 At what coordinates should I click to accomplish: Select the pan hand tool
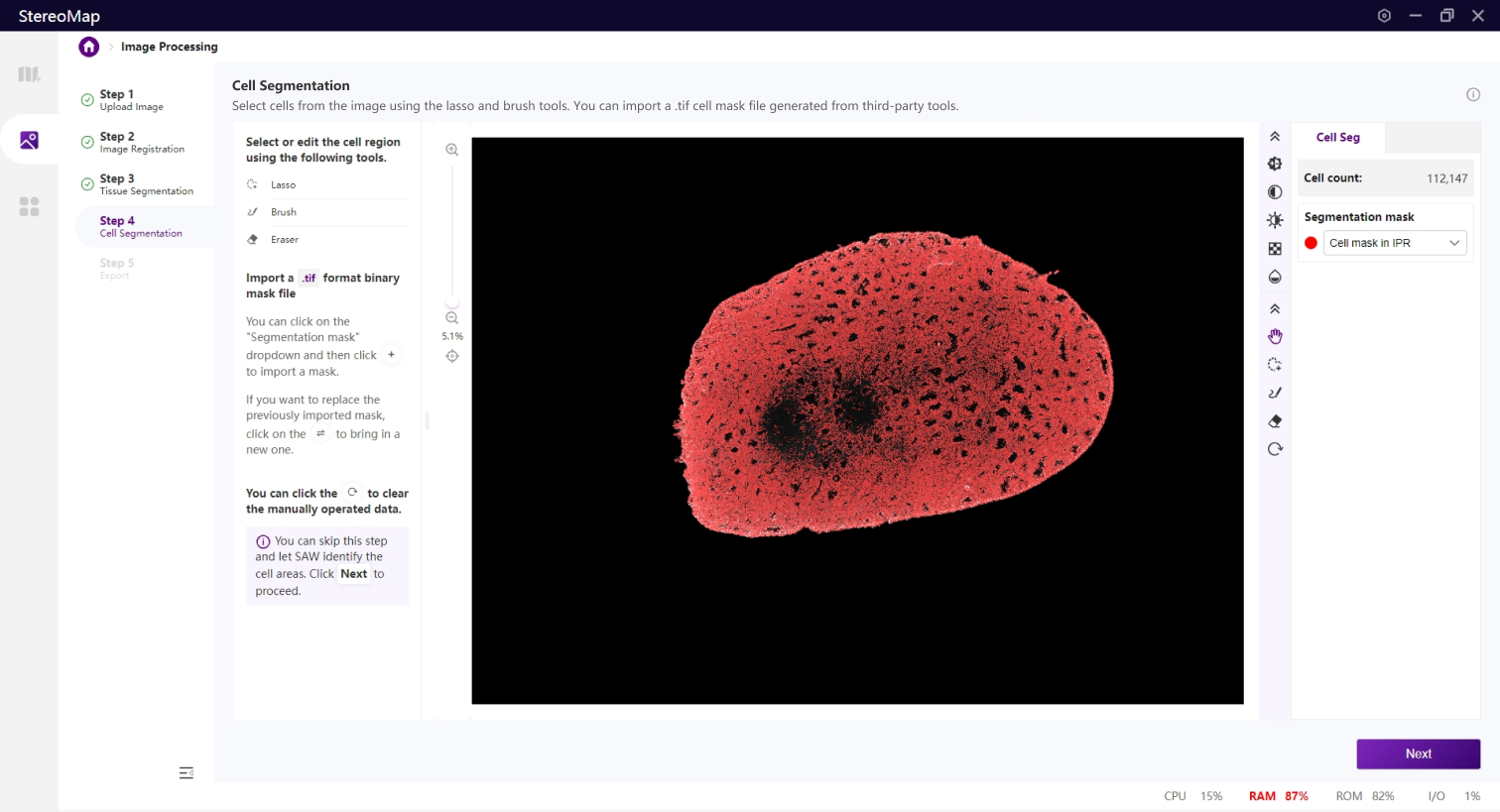click(x=1275, y=337)
